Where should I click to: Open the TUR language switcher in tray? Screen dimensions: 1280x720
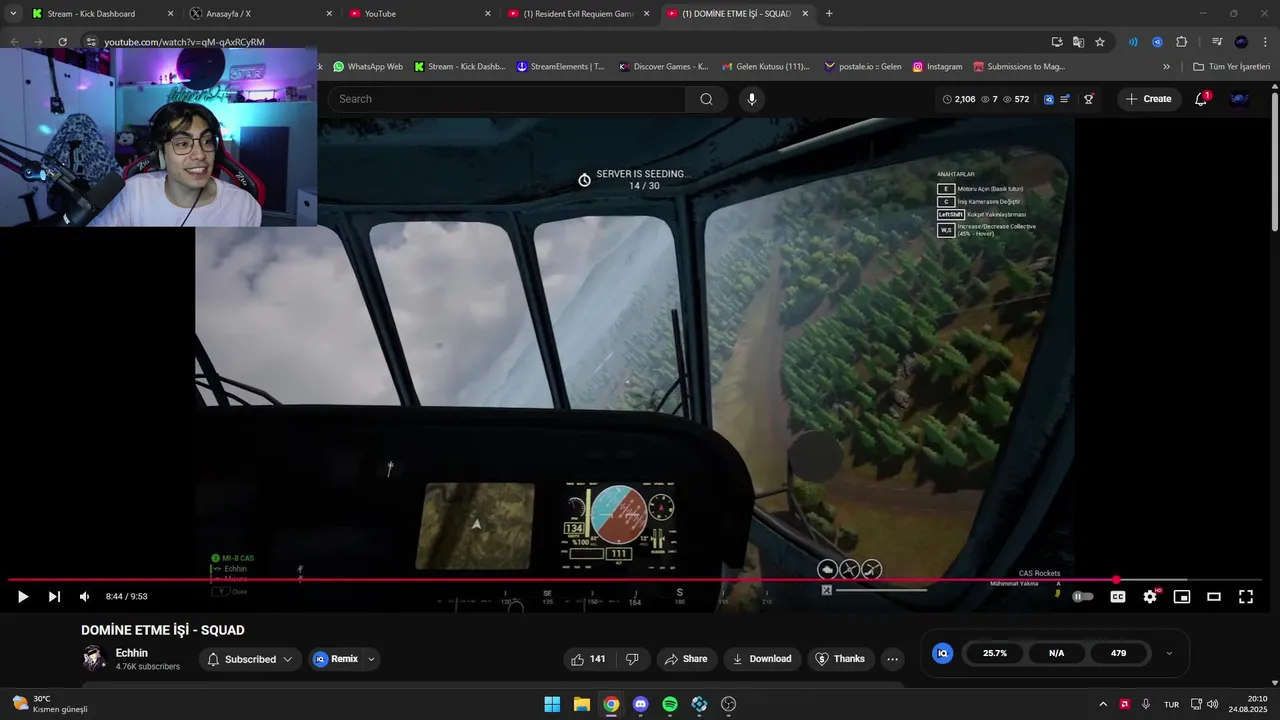click(1171, 704)
